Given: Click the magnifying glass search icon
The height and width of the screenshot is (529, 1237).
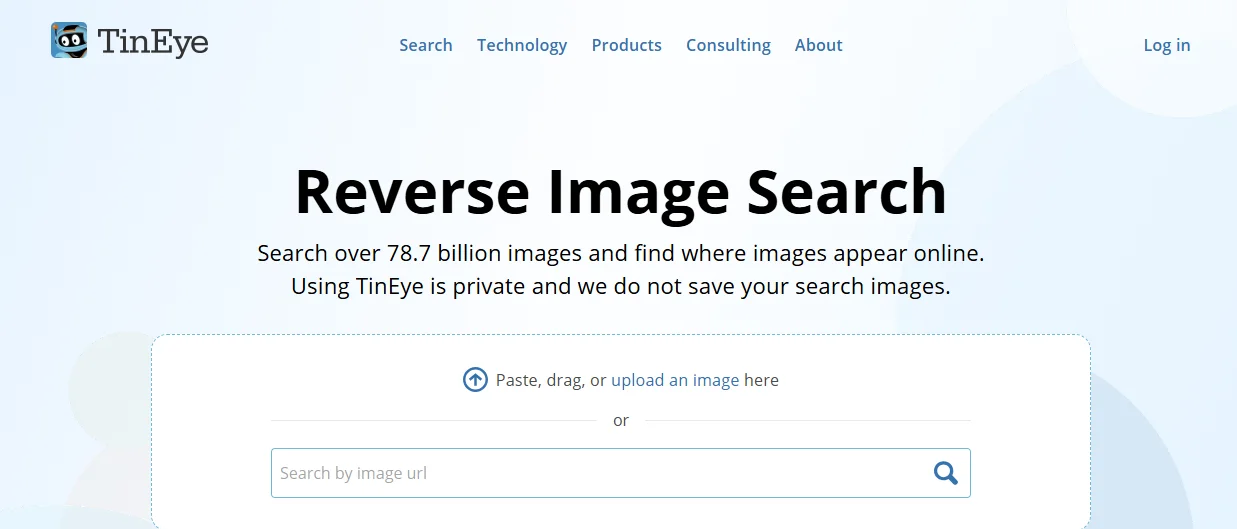Looking at the screenshot, I should click(x=945, y=473).
